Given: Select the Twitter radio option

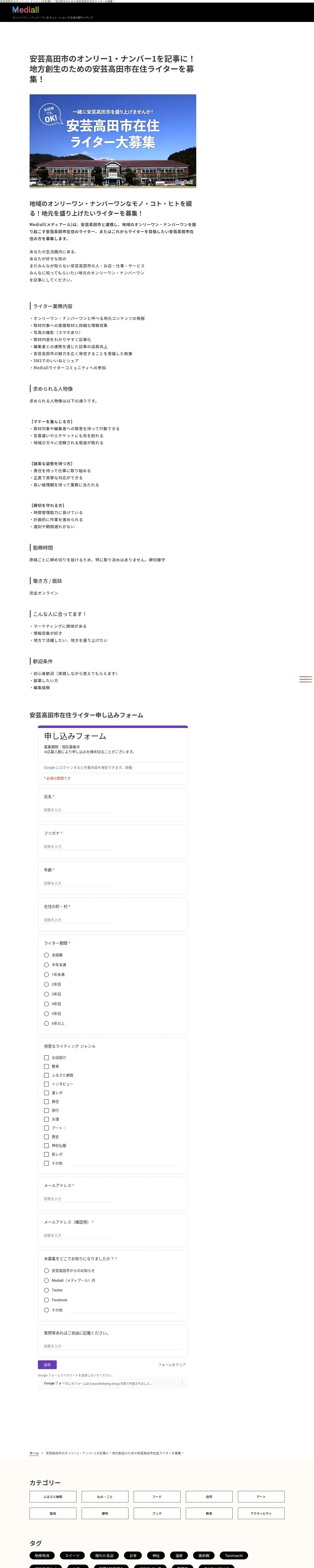Looking at the screenshot, I should coord(46,1290).
